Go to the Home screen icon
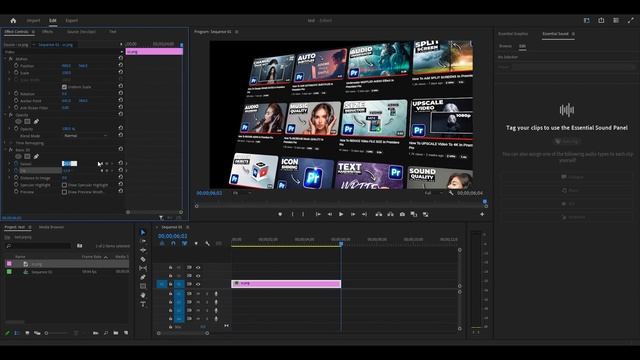 click(x=13, y=20)
